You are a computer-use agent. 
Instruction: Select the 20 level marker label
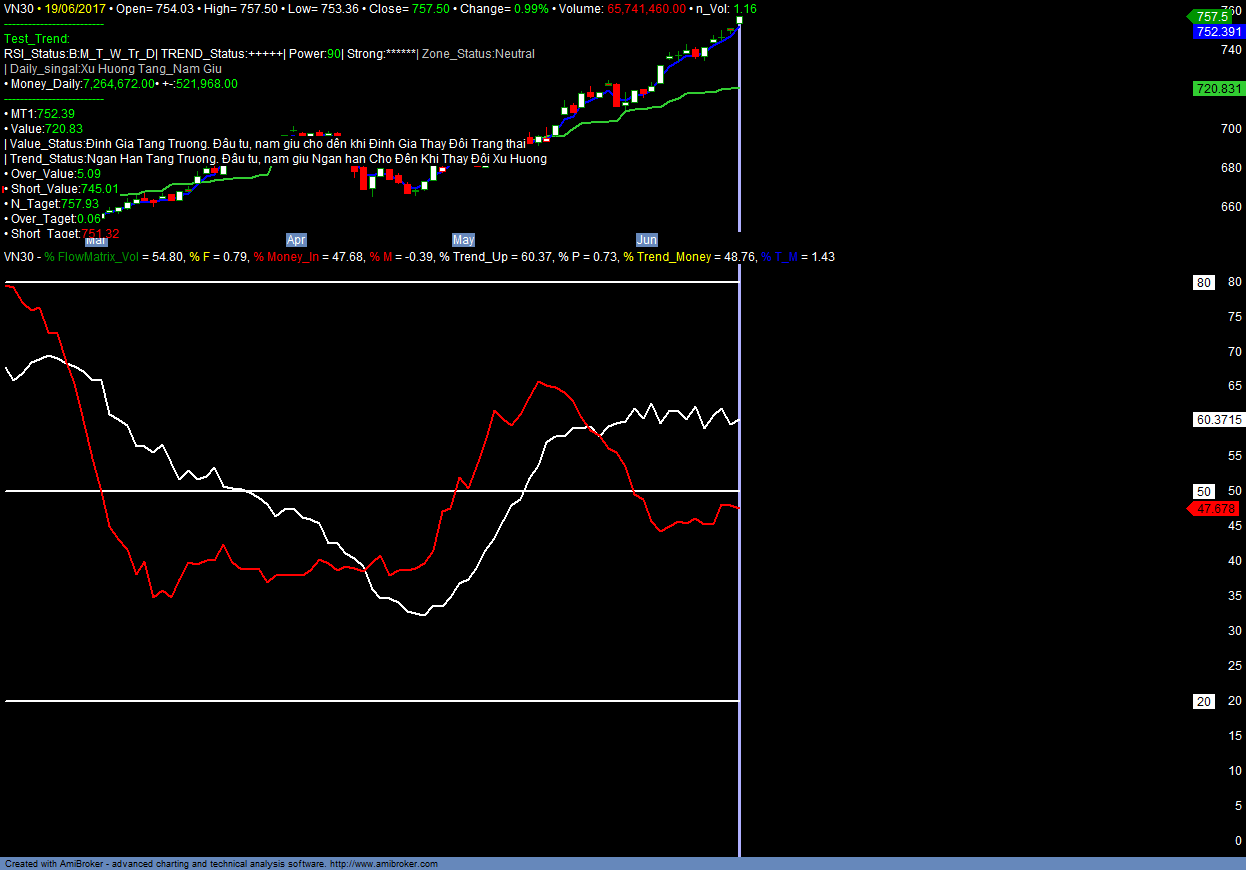[1204, 701]
